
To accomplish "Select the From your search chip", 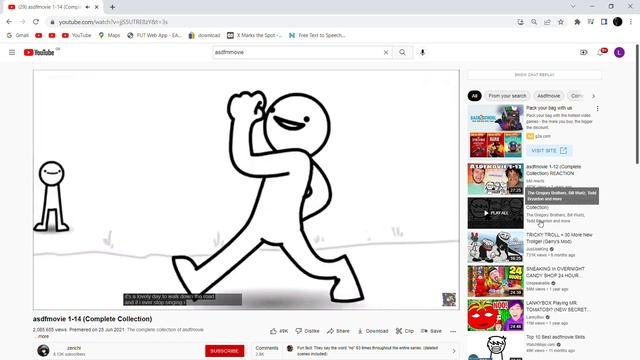I will (507, 96).
